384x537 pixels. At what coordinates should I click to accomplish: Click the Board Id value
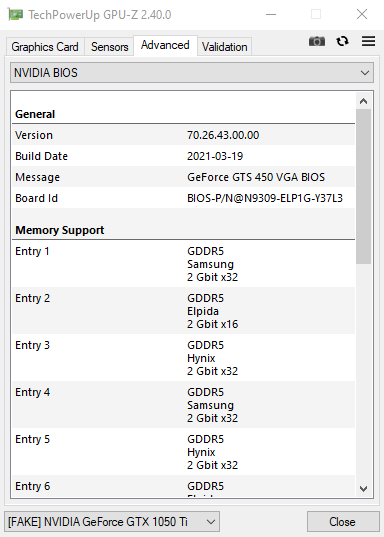coord(265,198)
